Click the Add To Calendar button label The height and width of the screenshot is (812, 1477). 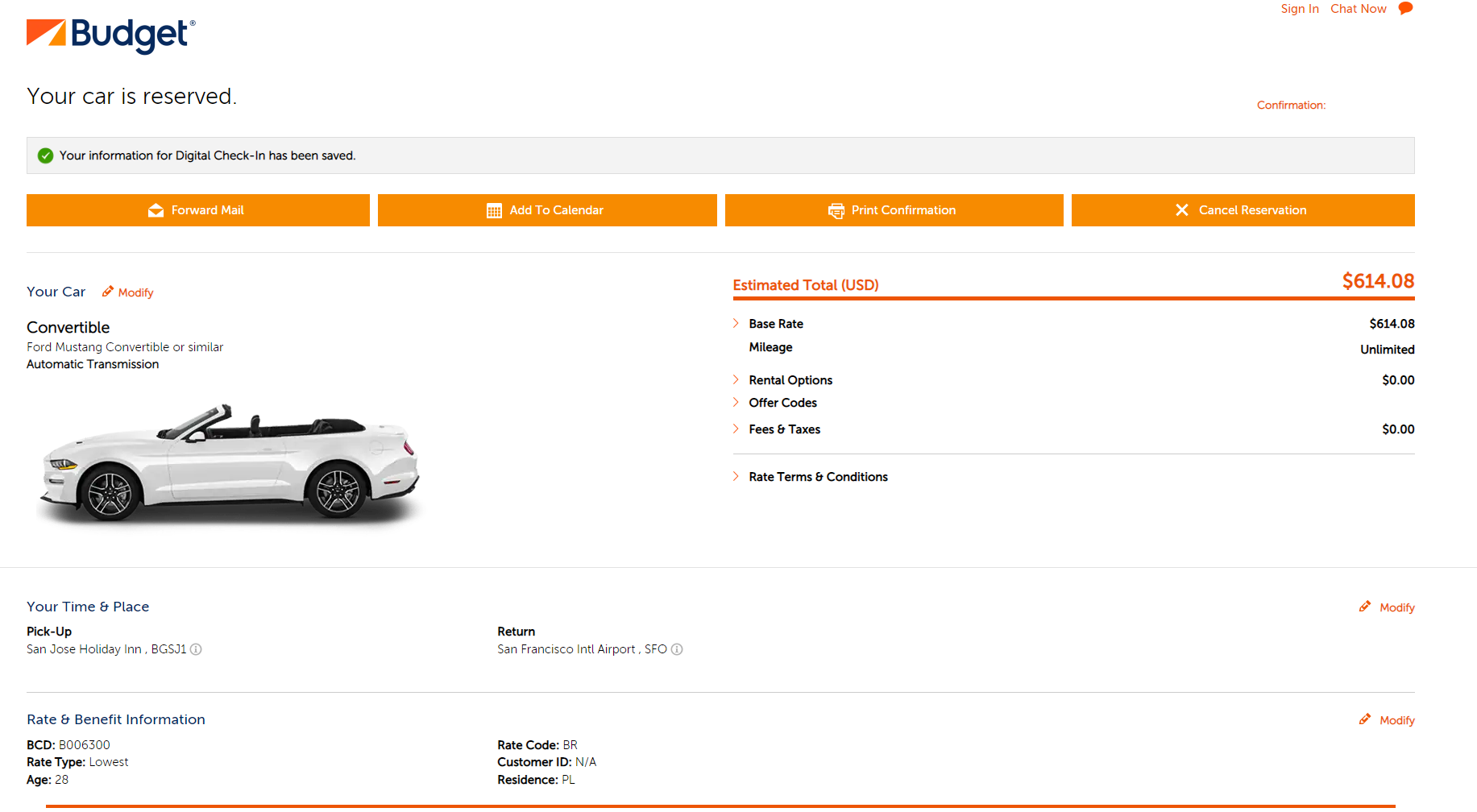coord(556,210)
